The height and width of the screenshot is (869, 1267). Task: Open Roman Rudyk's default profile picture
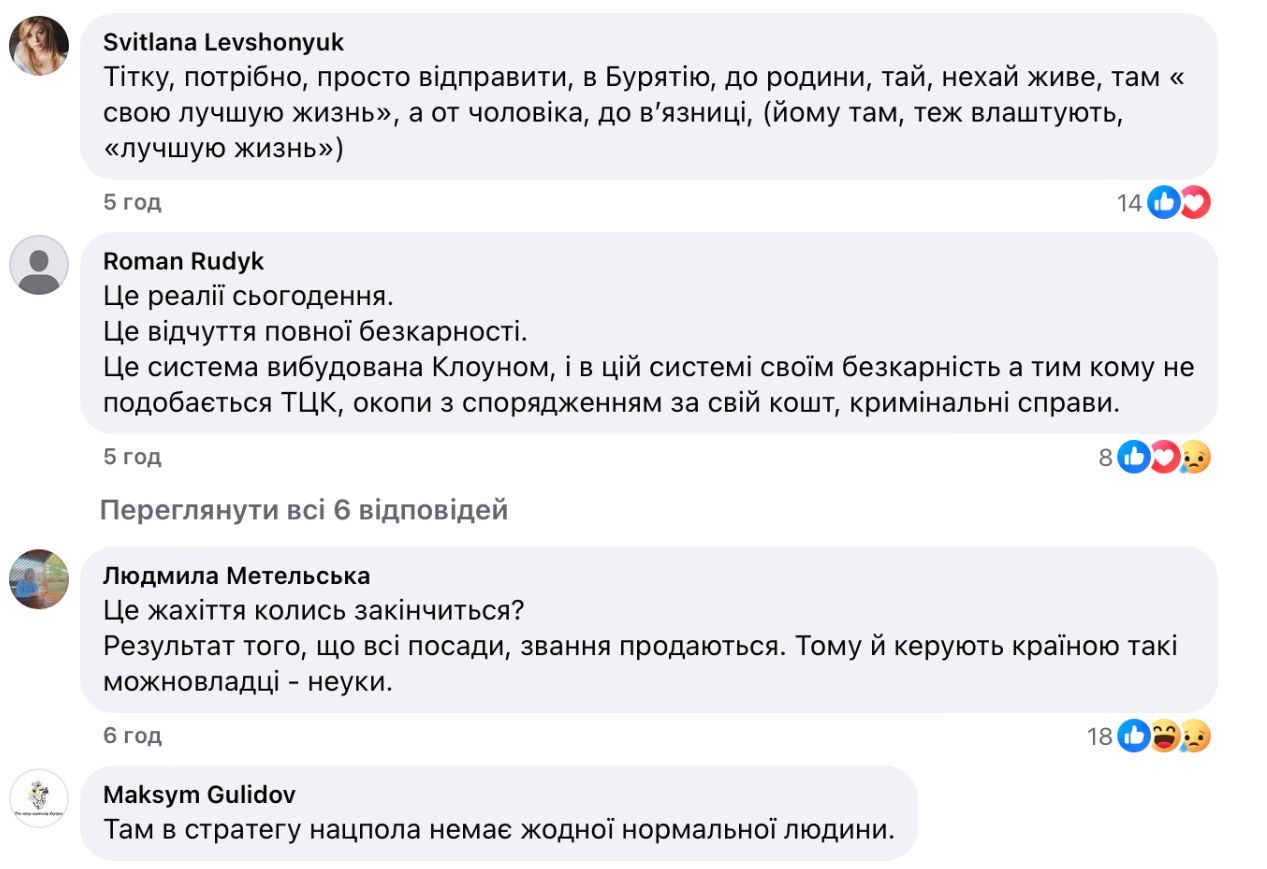[39, 265]
